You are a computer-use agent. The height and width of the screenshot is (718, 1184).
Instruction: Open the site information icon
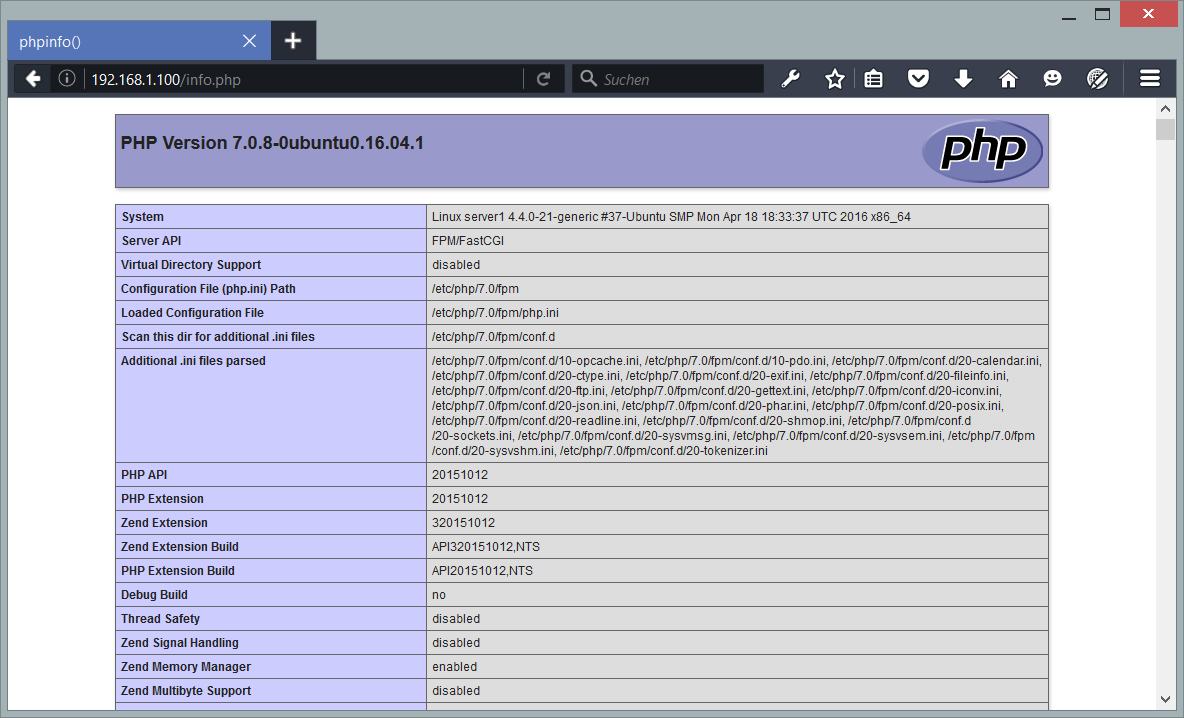click(x=66, y=79)
